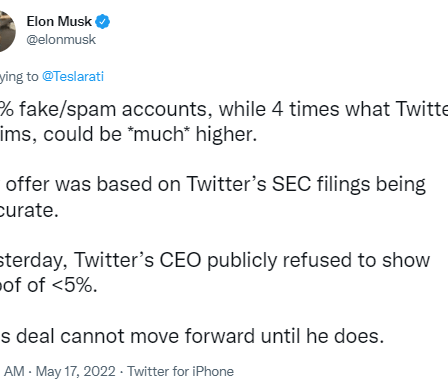Click the May 17, 2022 date stamp
The image size is (448, 388).
[x=76, y=371]
